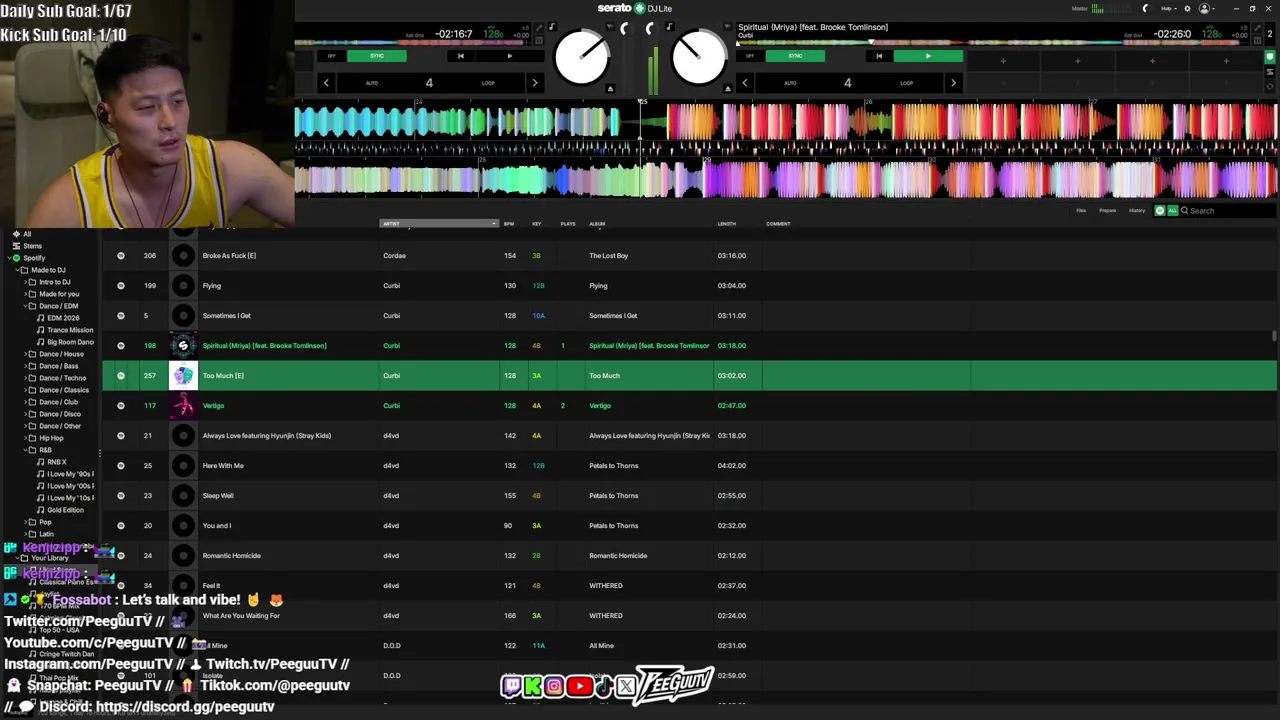Sort library by KEY column
The width and height of the screenshot is (1280, 720).
pyautogui.click(x=537, y=224)
